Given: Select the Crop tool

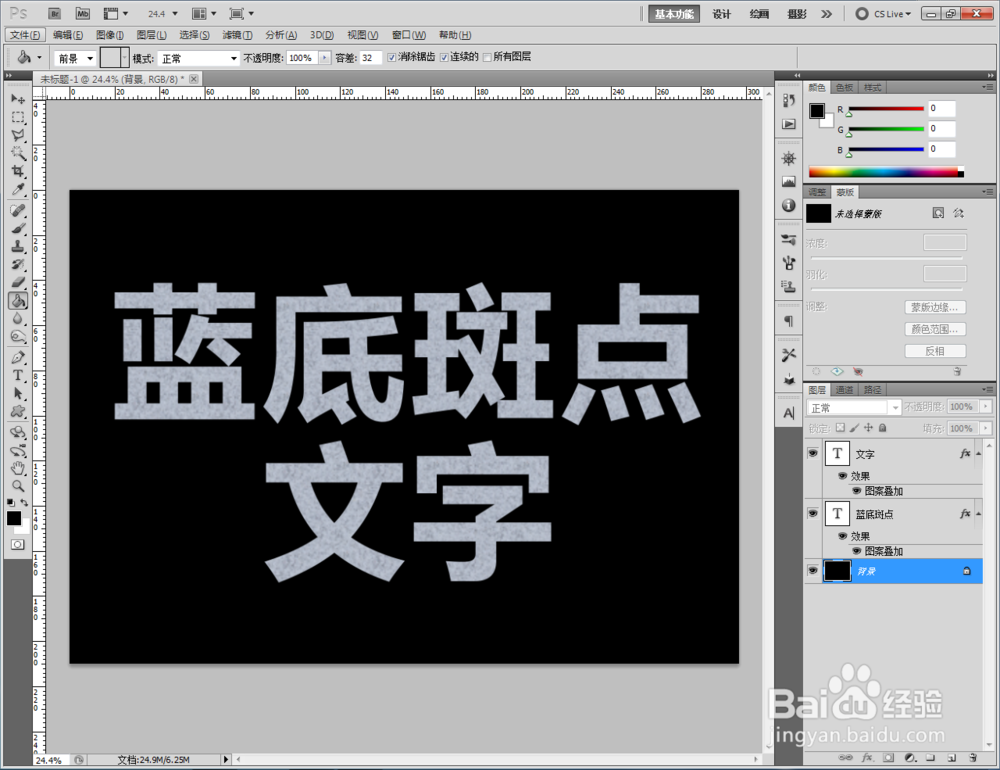Looking at the screenshot, I should [18, 171].
